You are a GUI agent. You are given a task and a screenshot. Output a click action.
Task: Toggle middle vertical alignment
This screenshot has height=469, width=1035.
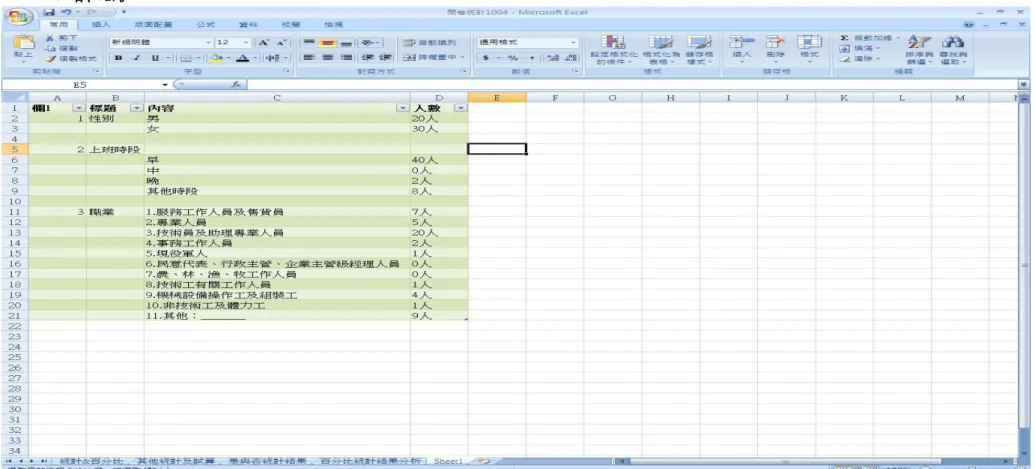[x=327, y=42]
